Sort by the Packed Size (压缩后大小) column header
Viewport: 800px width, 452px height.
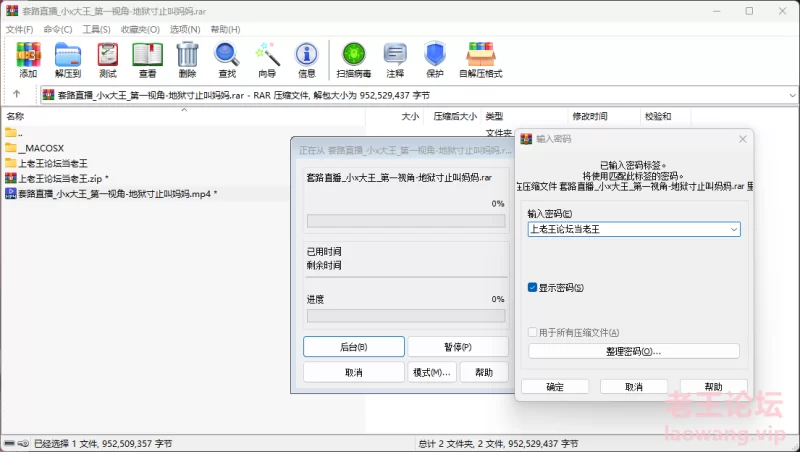pyautogui.click(x=455, y=116)
